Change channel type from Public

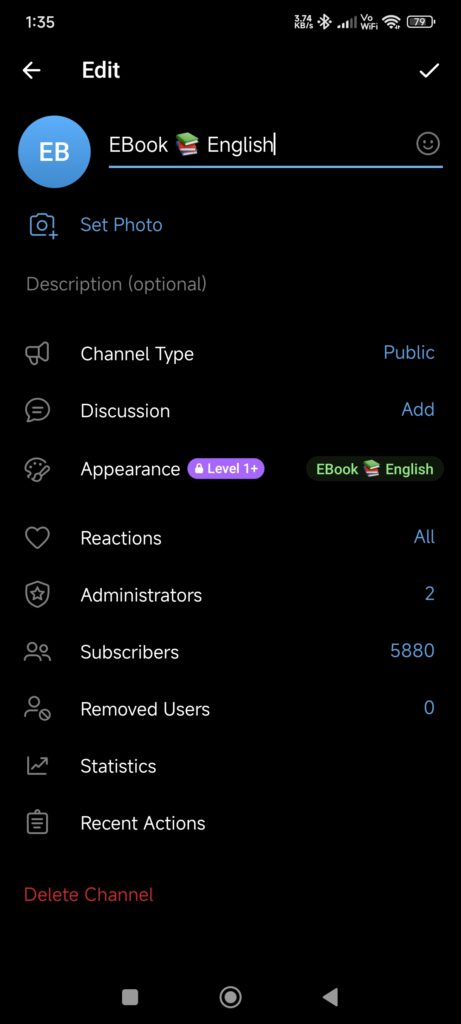coord(409,353)
